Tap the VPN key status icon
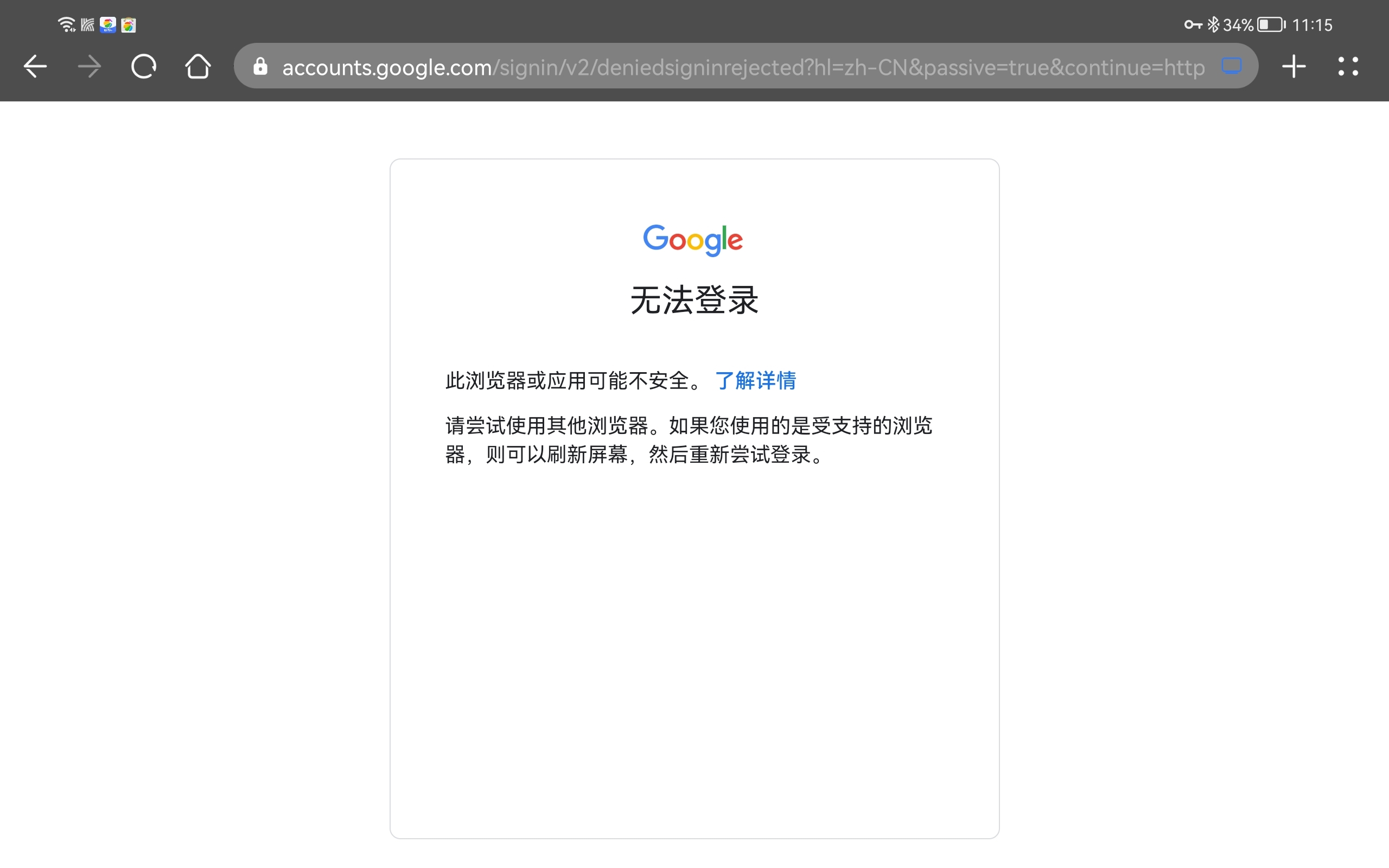Viewport: 1389px width, 868px height. click(x=1193, y=25)
